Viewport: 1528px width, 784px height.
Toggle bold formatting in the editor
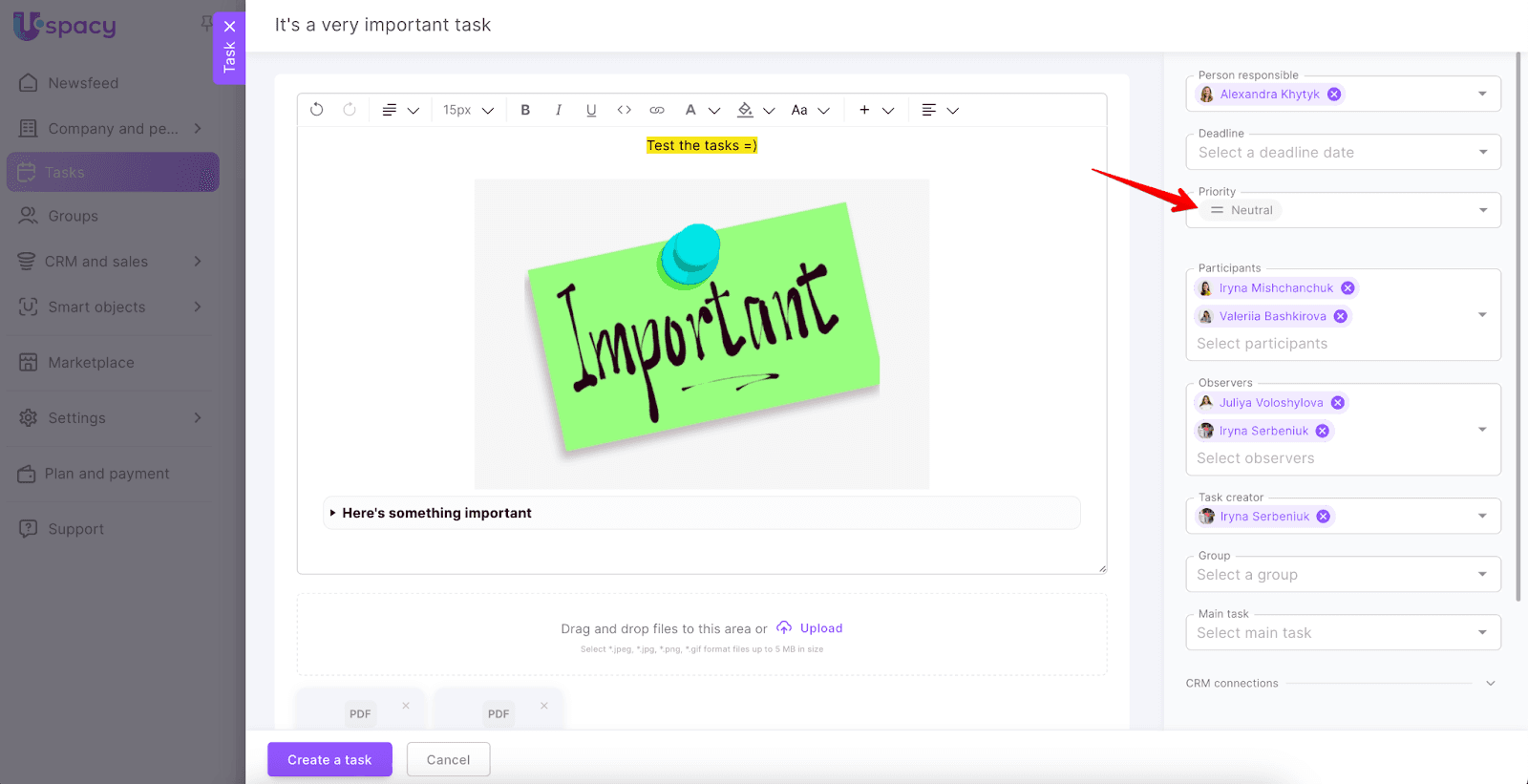pyautogui.click(x=525, y=110)
